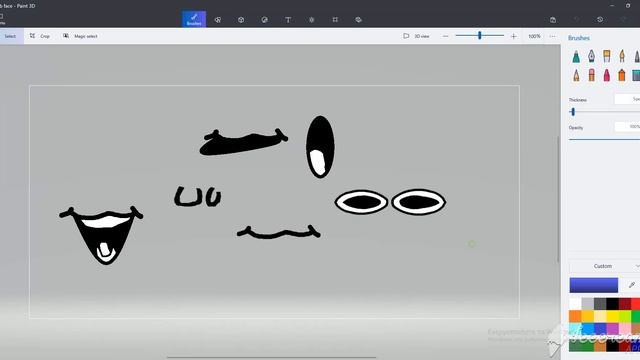This screenshot has height=360, width=640.
Task: Select the black swatch in top palette row
Action: (x=612, y=304)
